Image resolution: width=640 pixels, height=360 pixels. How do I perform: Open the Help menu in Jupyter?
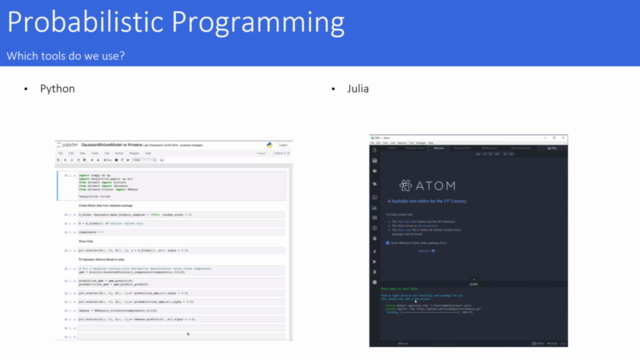coord(148,153)
